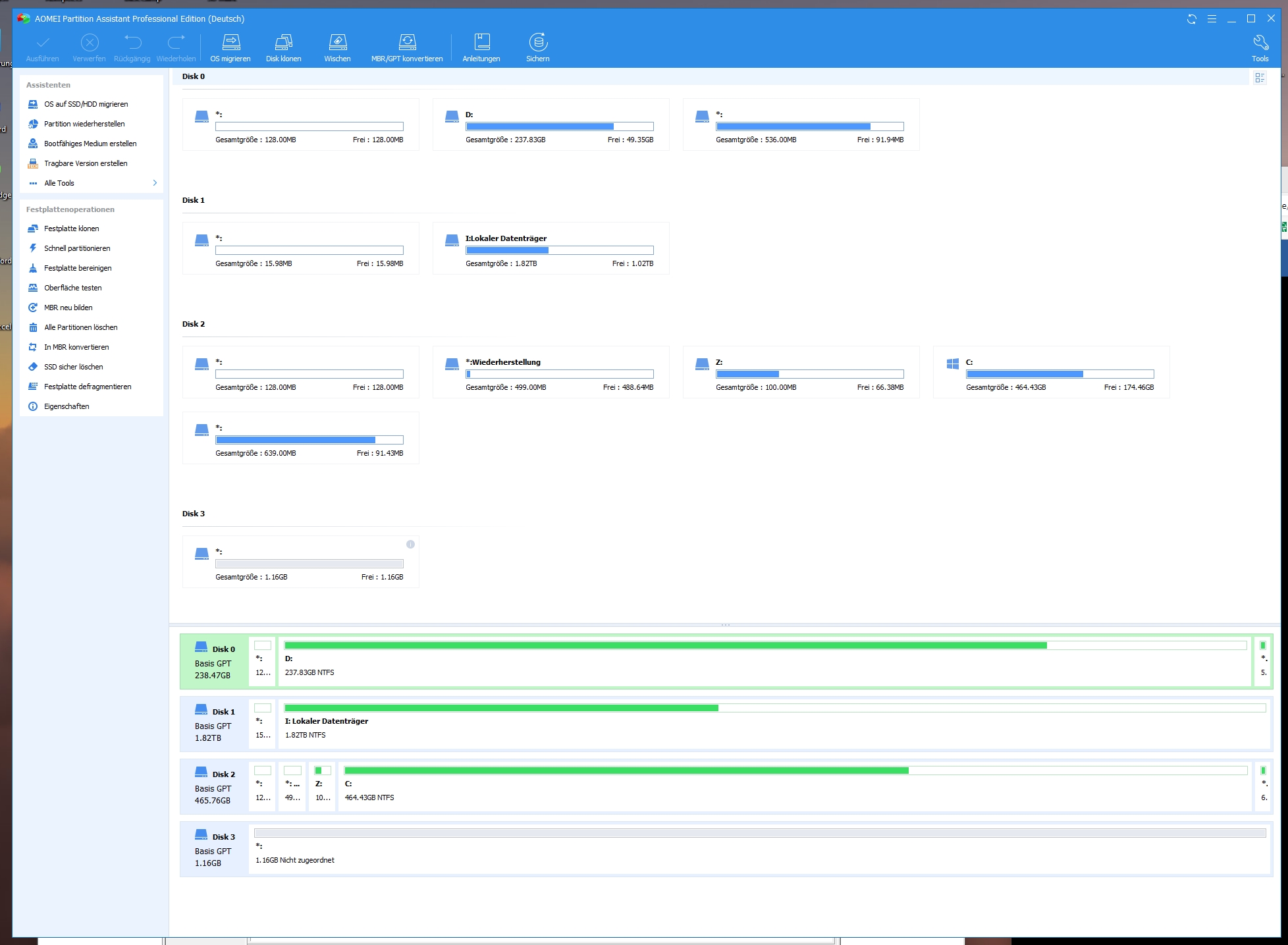Expand the Alle Tools chevron
1288x945 pixels.
(155, 183)
